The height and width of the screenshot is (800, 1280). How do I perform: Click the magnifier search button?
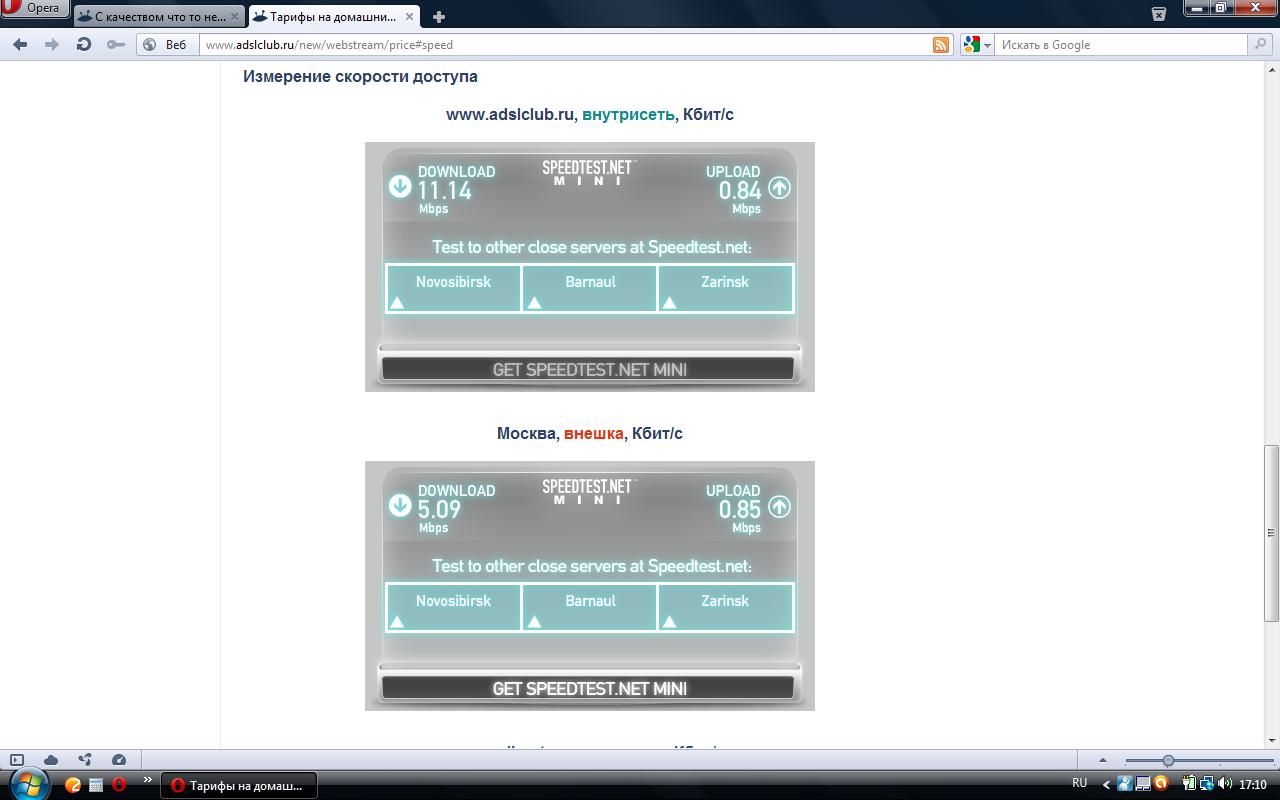[x=1261, y=45]
